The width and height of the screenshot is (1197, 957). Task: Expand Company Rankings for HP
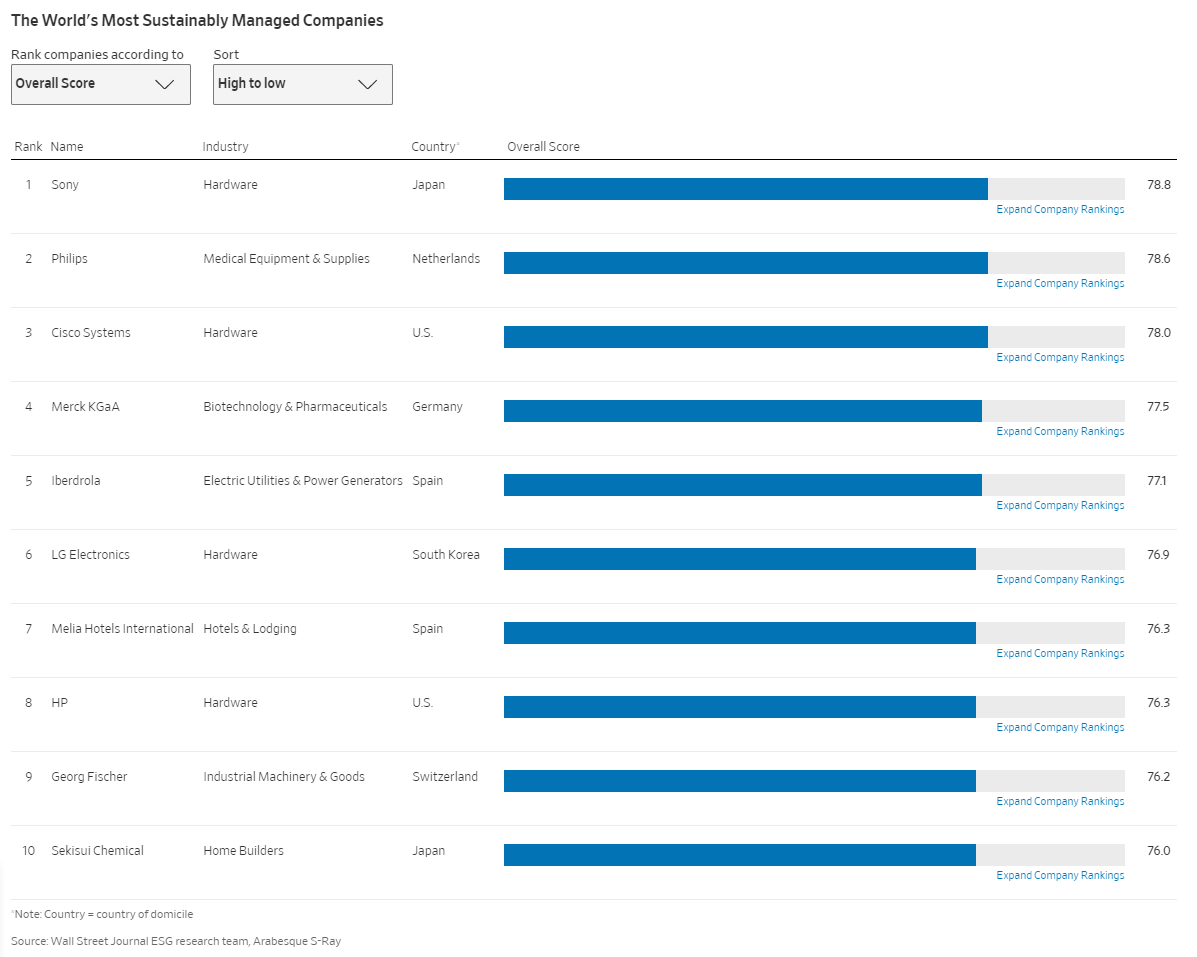tap(1060, 727)
